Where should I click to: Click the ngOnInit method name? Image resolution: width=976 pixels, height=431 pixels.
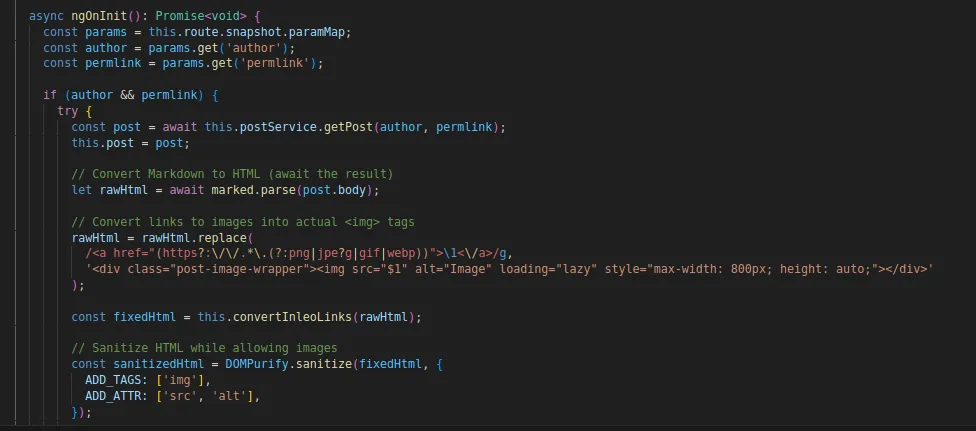click(x=100, y=16)
